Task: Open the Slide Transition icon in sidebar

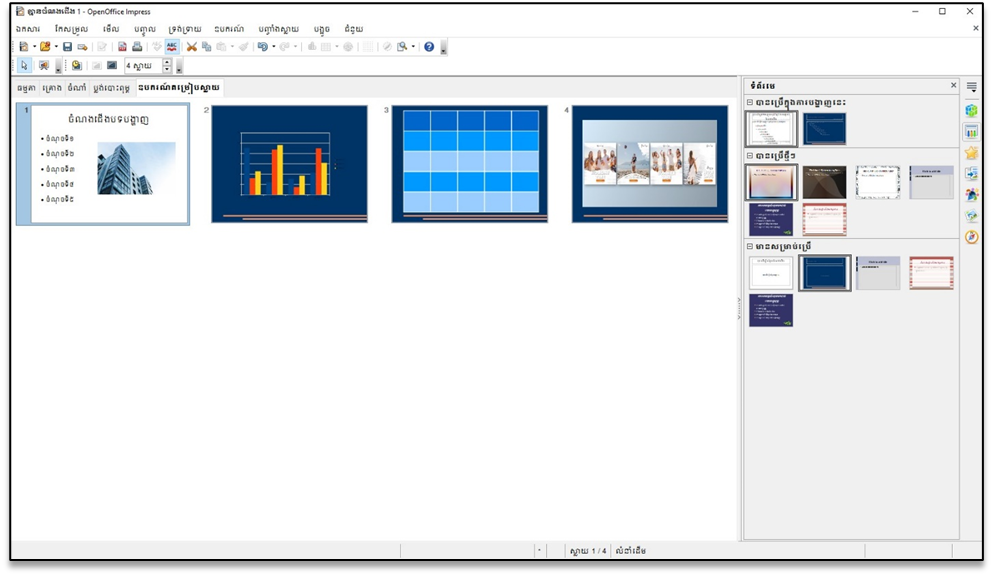Action: [x=971, y=174]
